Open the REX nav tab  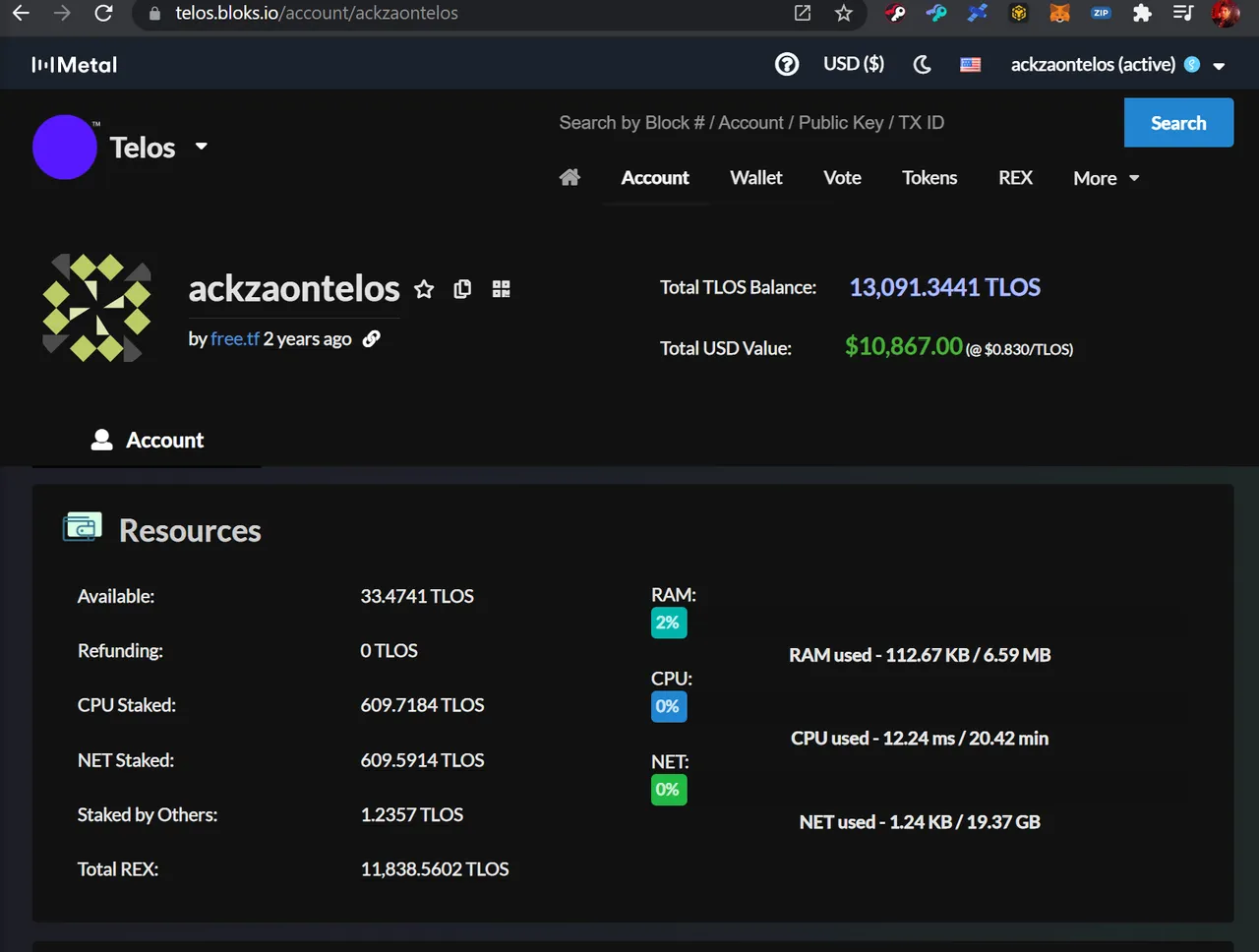pyautogui.click(x=1016, y=178)
